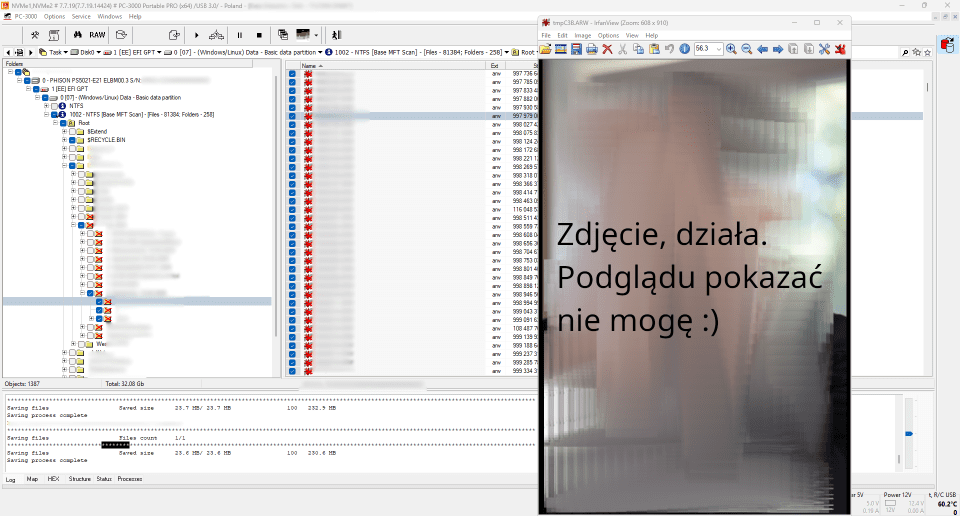Select the RAW recovery toolbar button
The image size is (960, 516).
(x=97, y=35)
